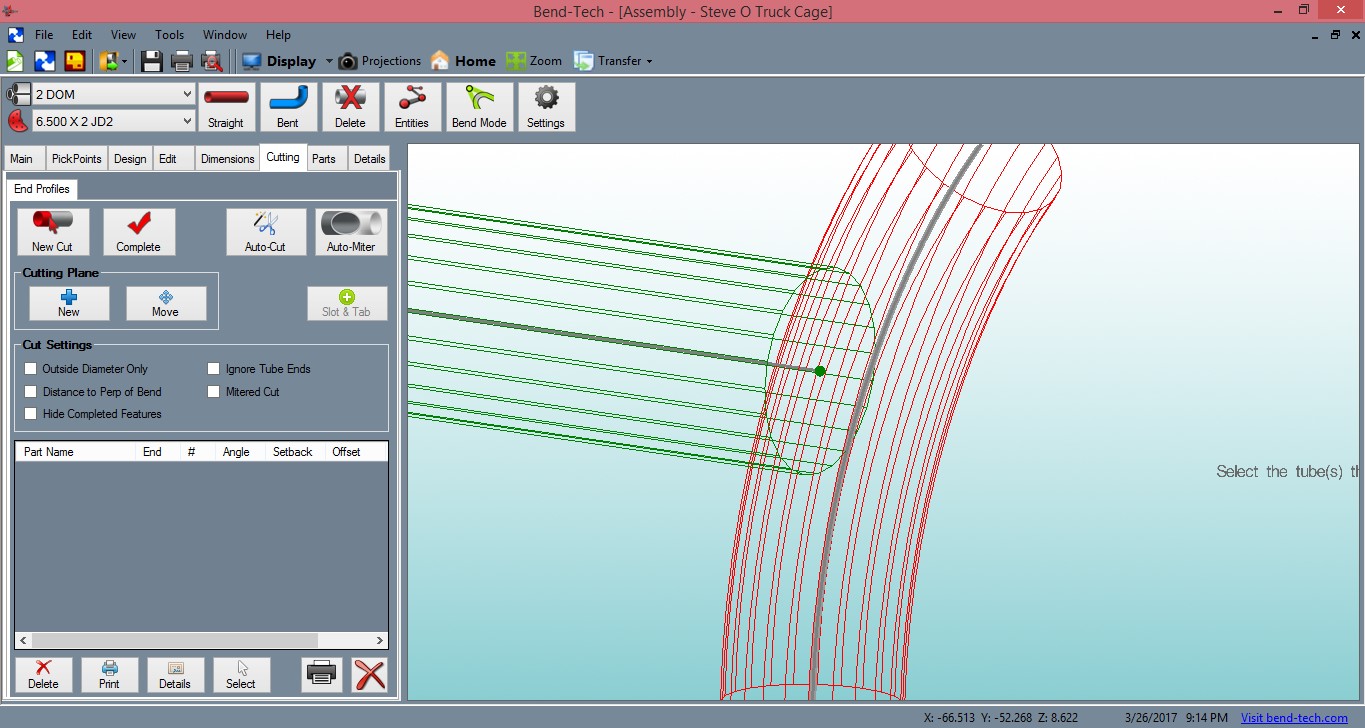Open print preview with the magnifier printer icon
Image resolution: width=1365 pixels, height=728 pixels.
coord(212,61)
